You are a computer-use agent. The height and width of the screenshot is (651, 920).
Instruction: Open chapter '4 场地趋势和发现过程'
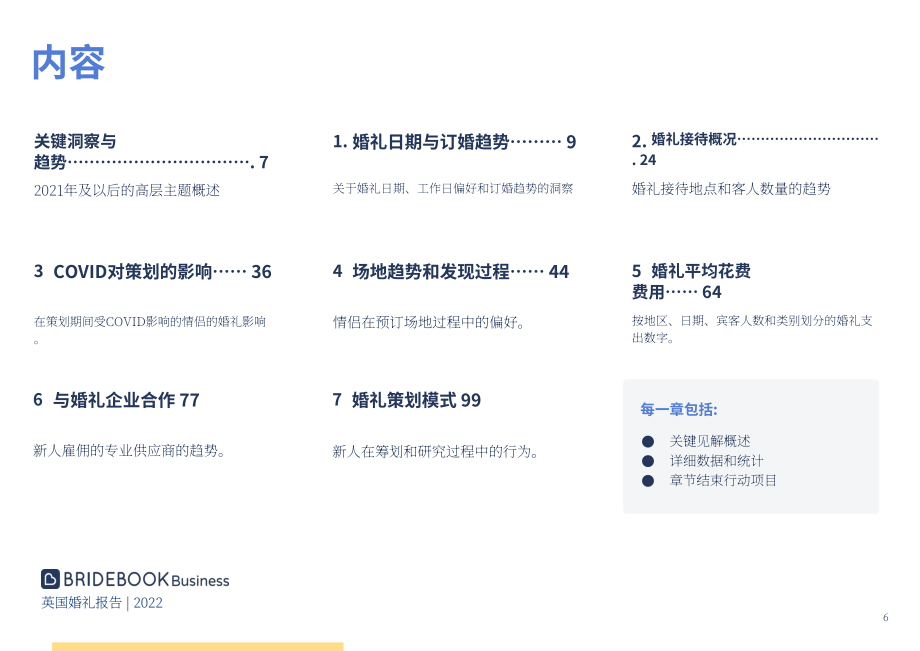point(451,272)
